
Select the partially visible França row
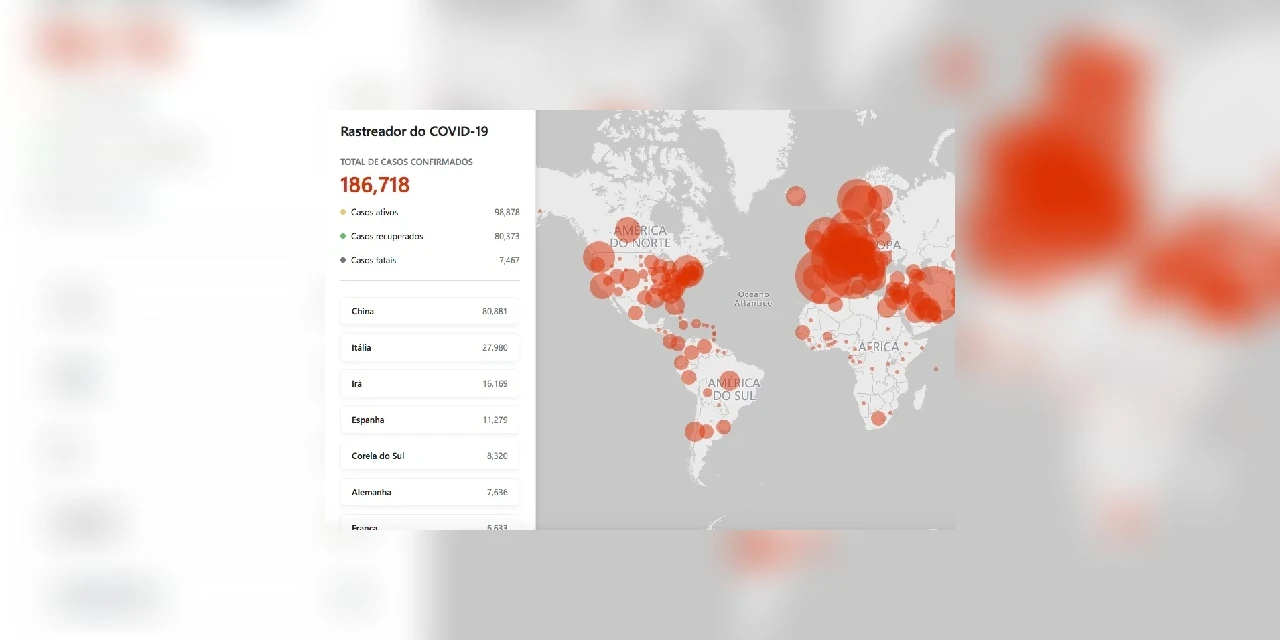[429, 524]
